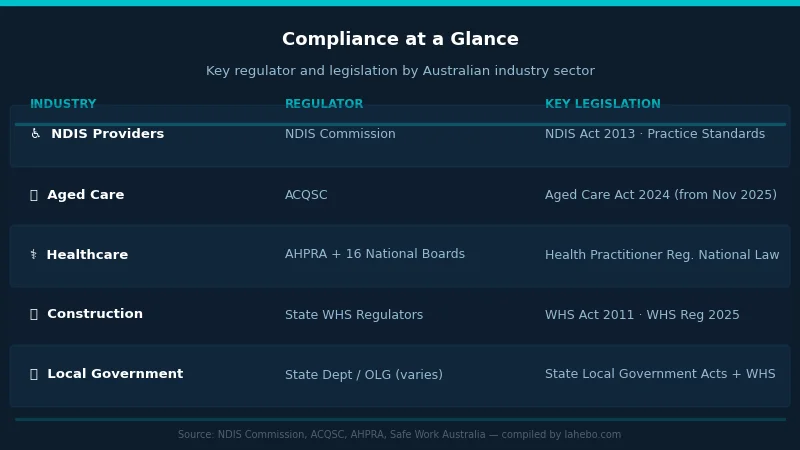Click AHPRA + 16 National Boards cell
This screenshot has width=800, height=450.
pyautogui.click(x=375, y=254)
